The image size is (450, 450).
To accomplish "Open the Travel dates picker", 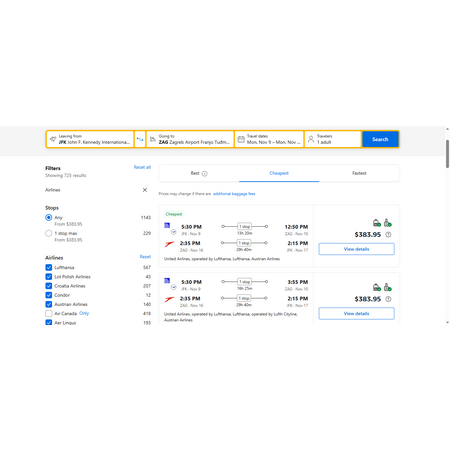I will click(269, 139).
